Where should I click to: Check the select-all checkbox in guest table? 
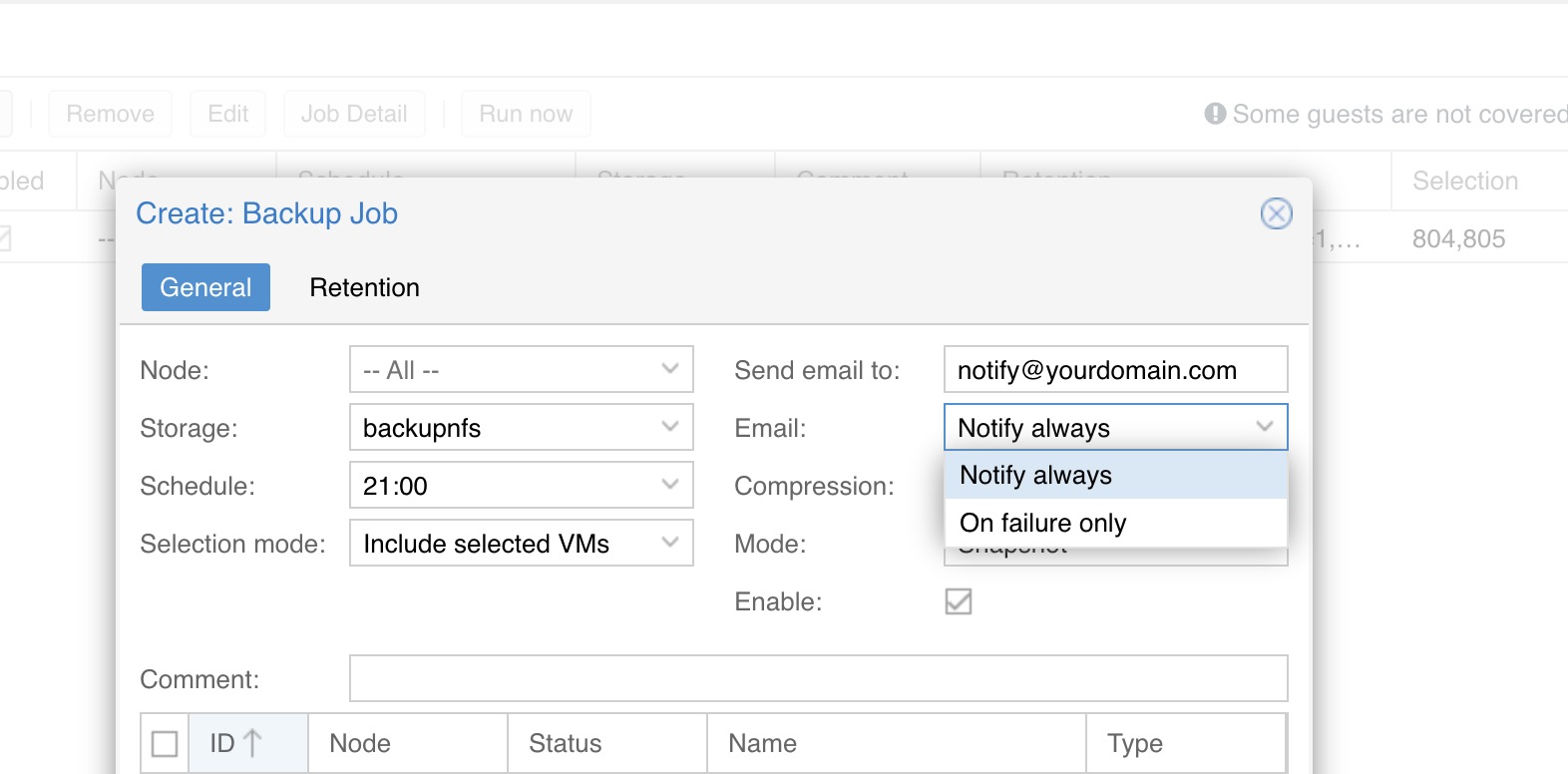coord(165,743)
